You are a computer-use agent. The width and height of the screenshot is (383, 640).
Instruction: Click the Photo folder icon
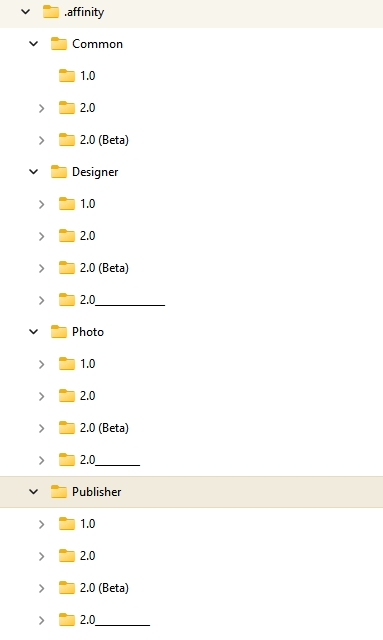(x=59, y=332)
